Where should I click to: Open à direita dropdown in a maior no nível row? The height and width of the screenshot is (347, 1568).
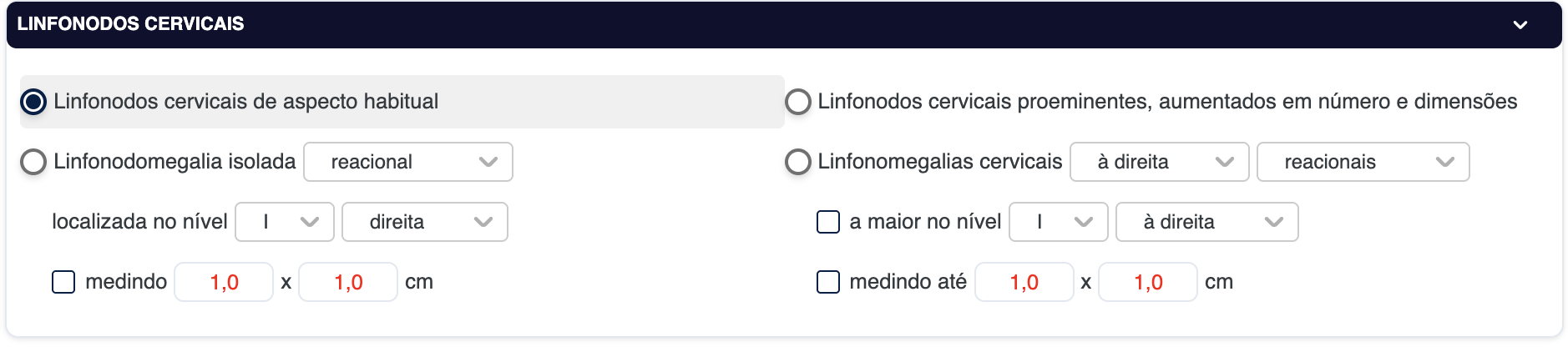click(x=1206, y=222)
